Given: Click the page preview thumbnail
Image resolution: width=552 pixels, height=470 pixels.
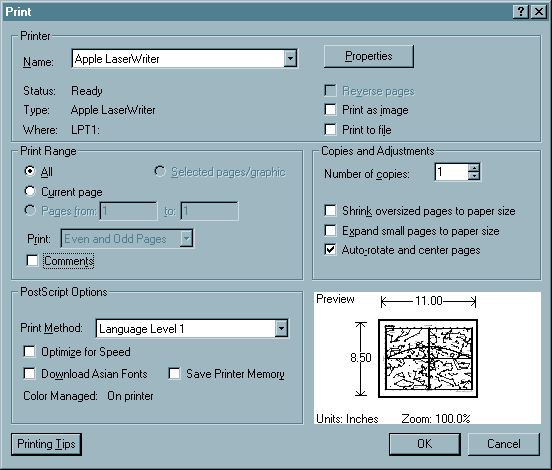Looking at the screenshot, I should [428, 358].
